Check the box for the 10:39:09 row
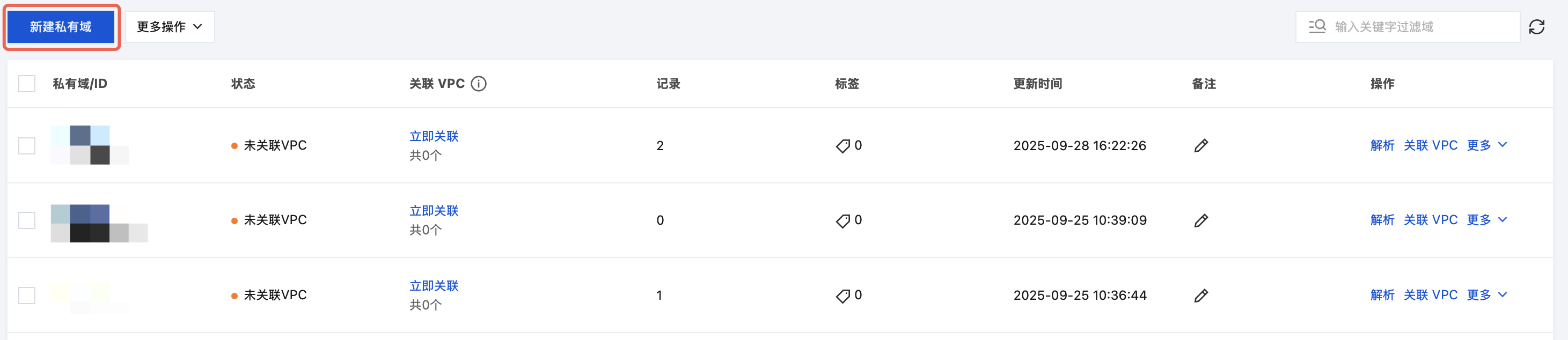 [x=27, y=220]
